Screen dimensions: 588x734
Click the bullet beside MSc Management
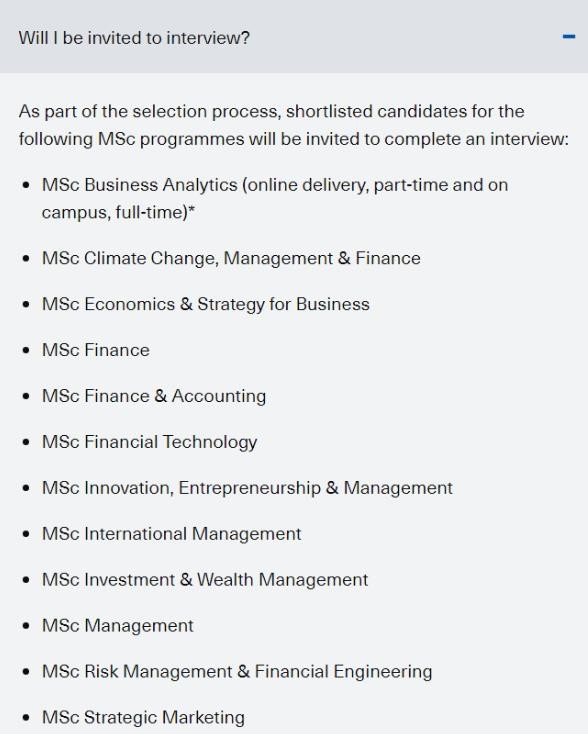coord(26,625)
